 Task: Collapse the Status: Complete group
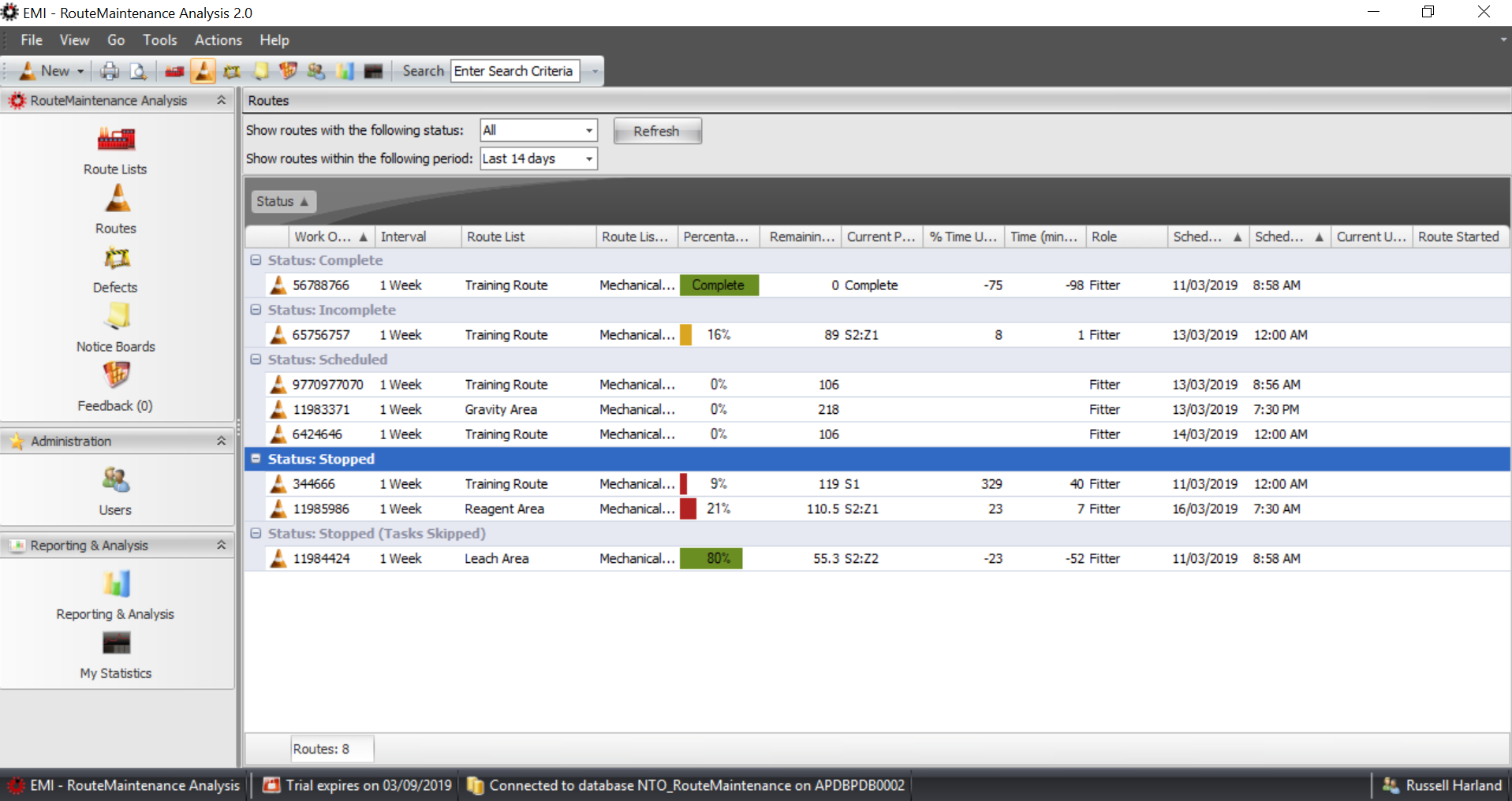pos(256,260)
